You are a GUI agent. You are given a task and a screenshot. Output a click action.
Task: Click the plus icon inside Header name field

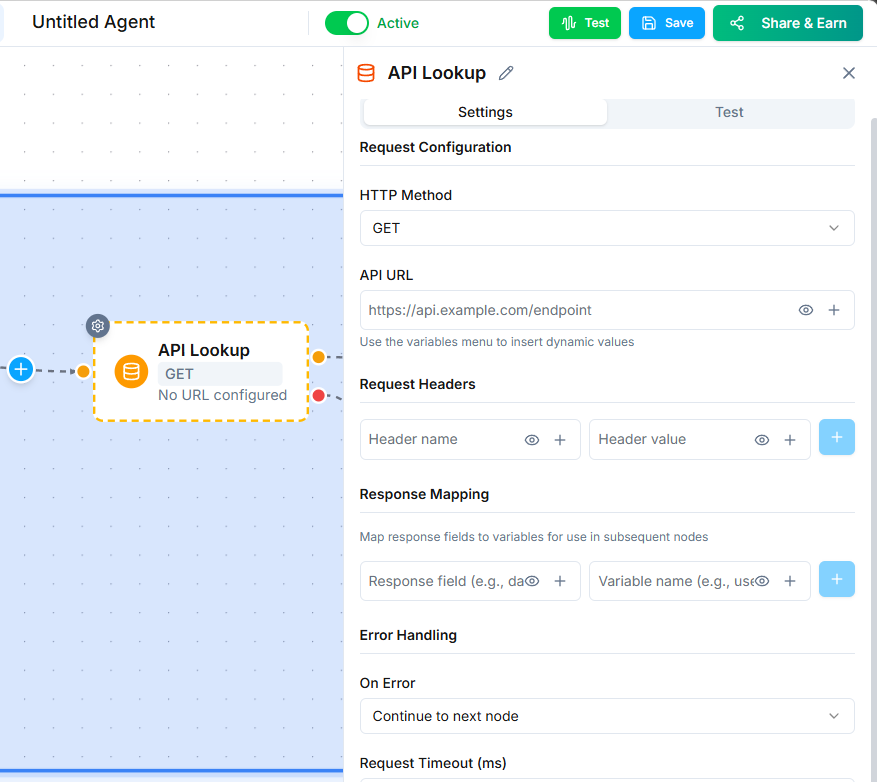[x=560, y=440]
